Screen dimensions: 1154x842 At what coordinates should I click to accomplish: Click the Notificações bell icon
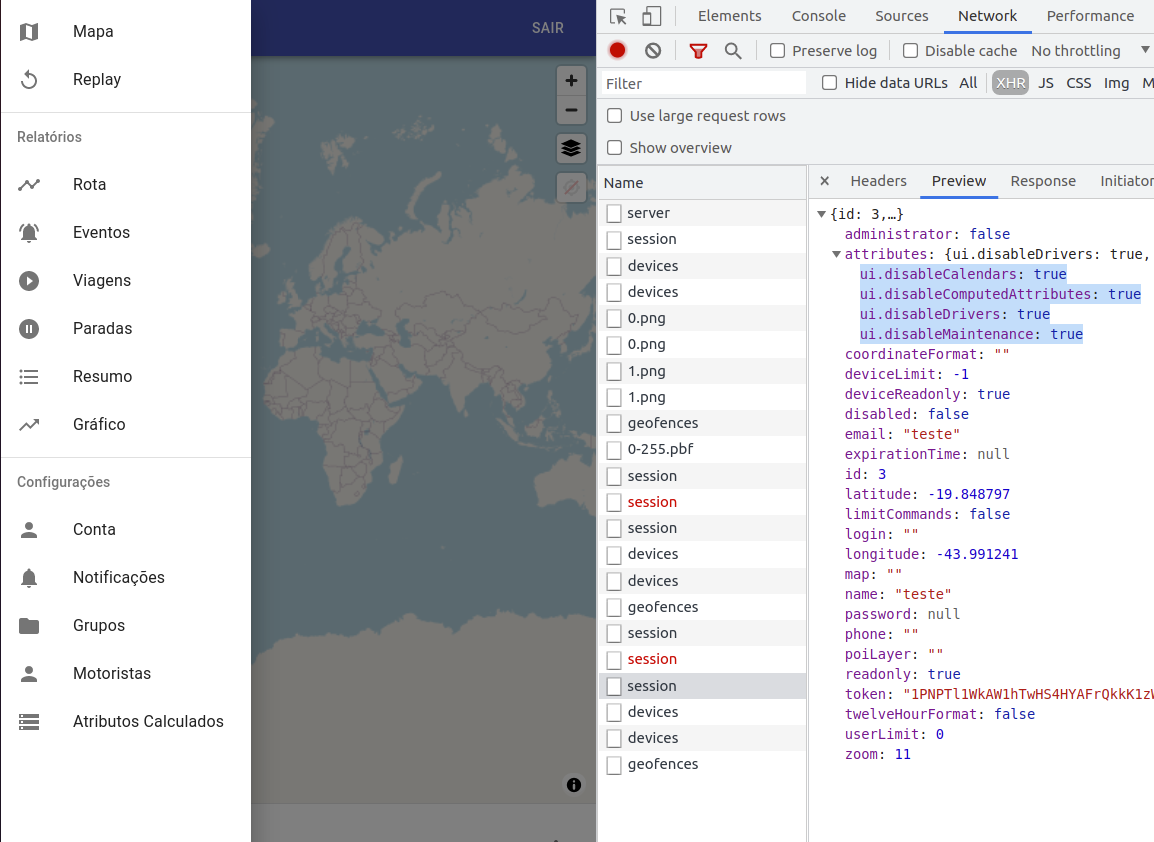pyautogui.click(x=28, y=577)
